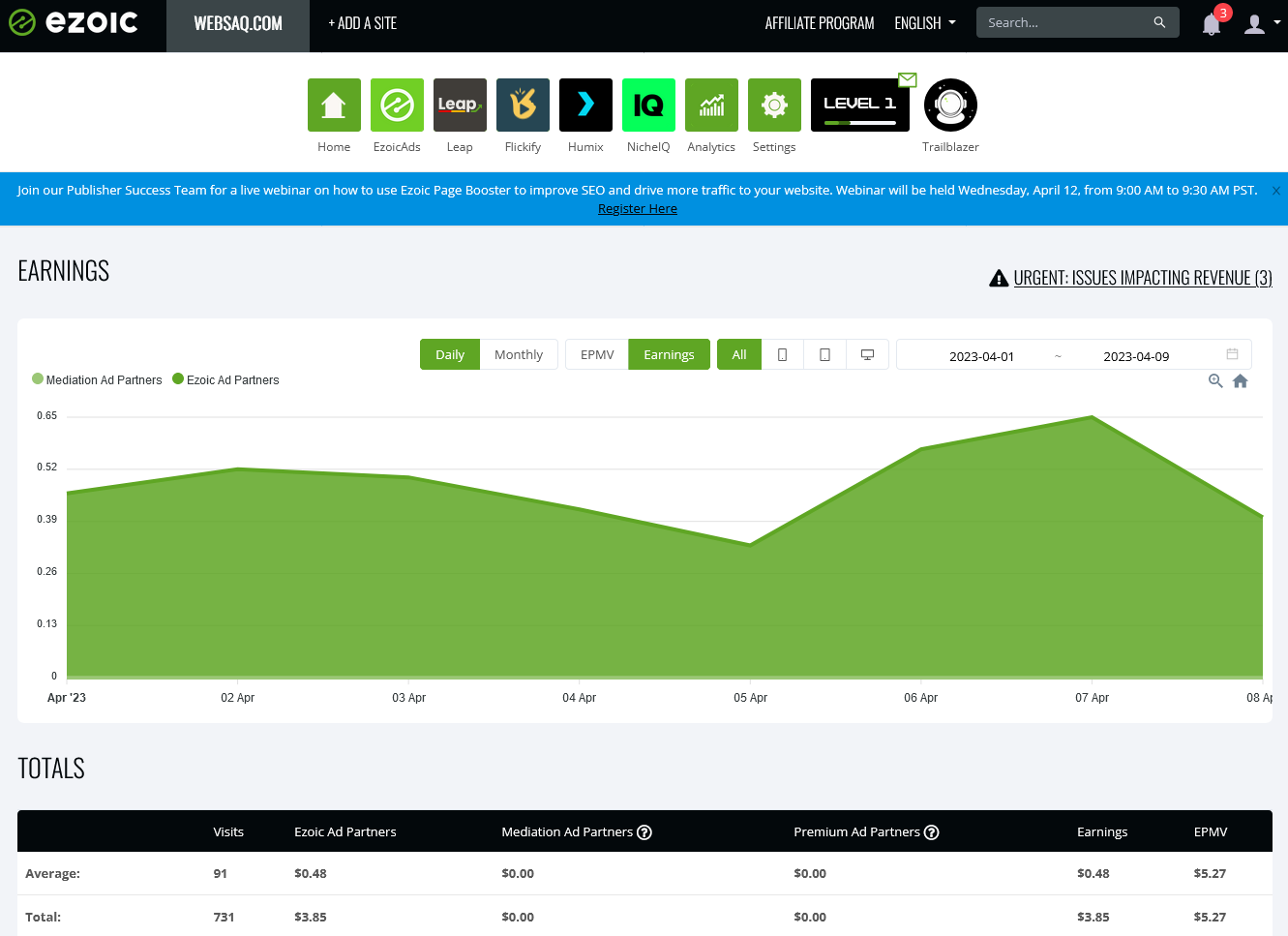This screenshot has height=936, width=1288.
Task: Click Total visits value 731
Action: 224,917
